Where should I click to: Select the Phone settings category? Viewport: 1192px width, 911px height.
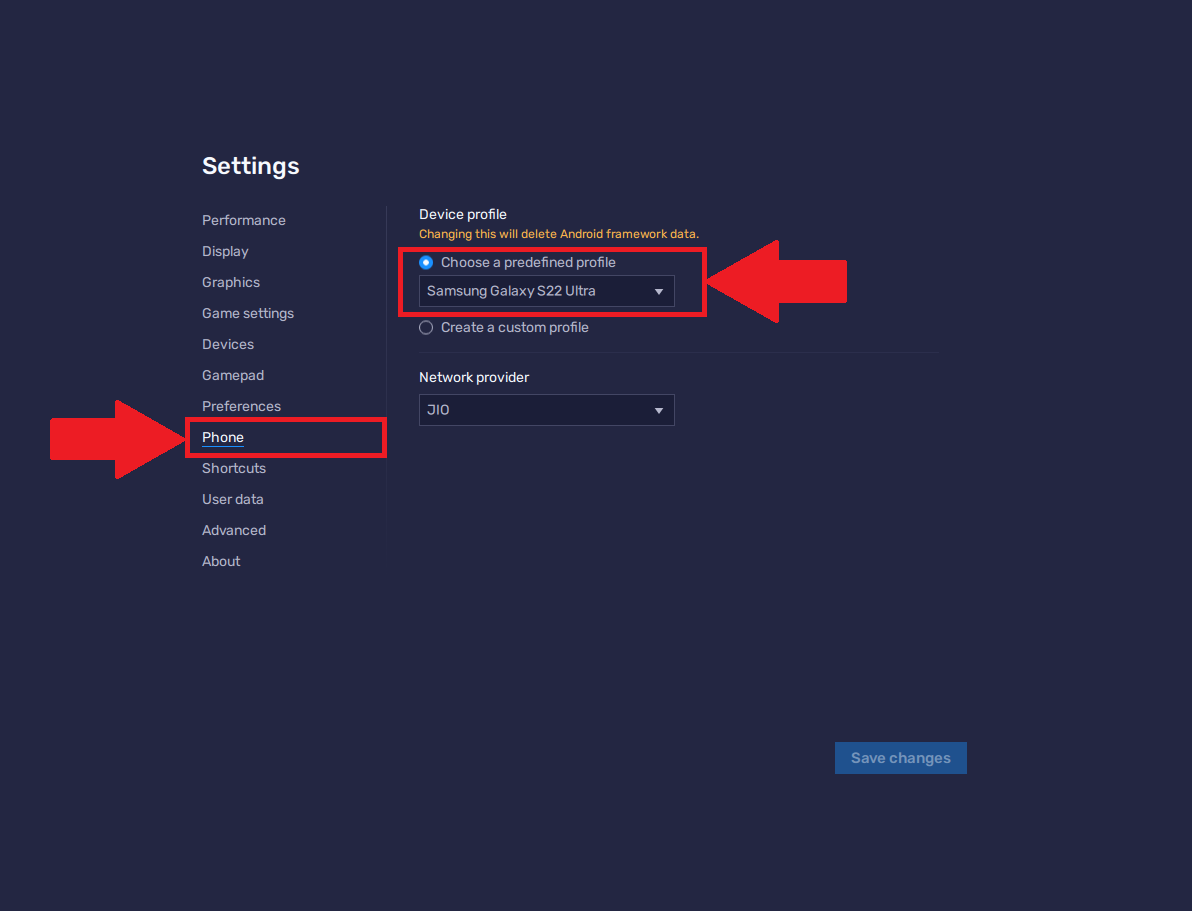(x=222, y=437)
